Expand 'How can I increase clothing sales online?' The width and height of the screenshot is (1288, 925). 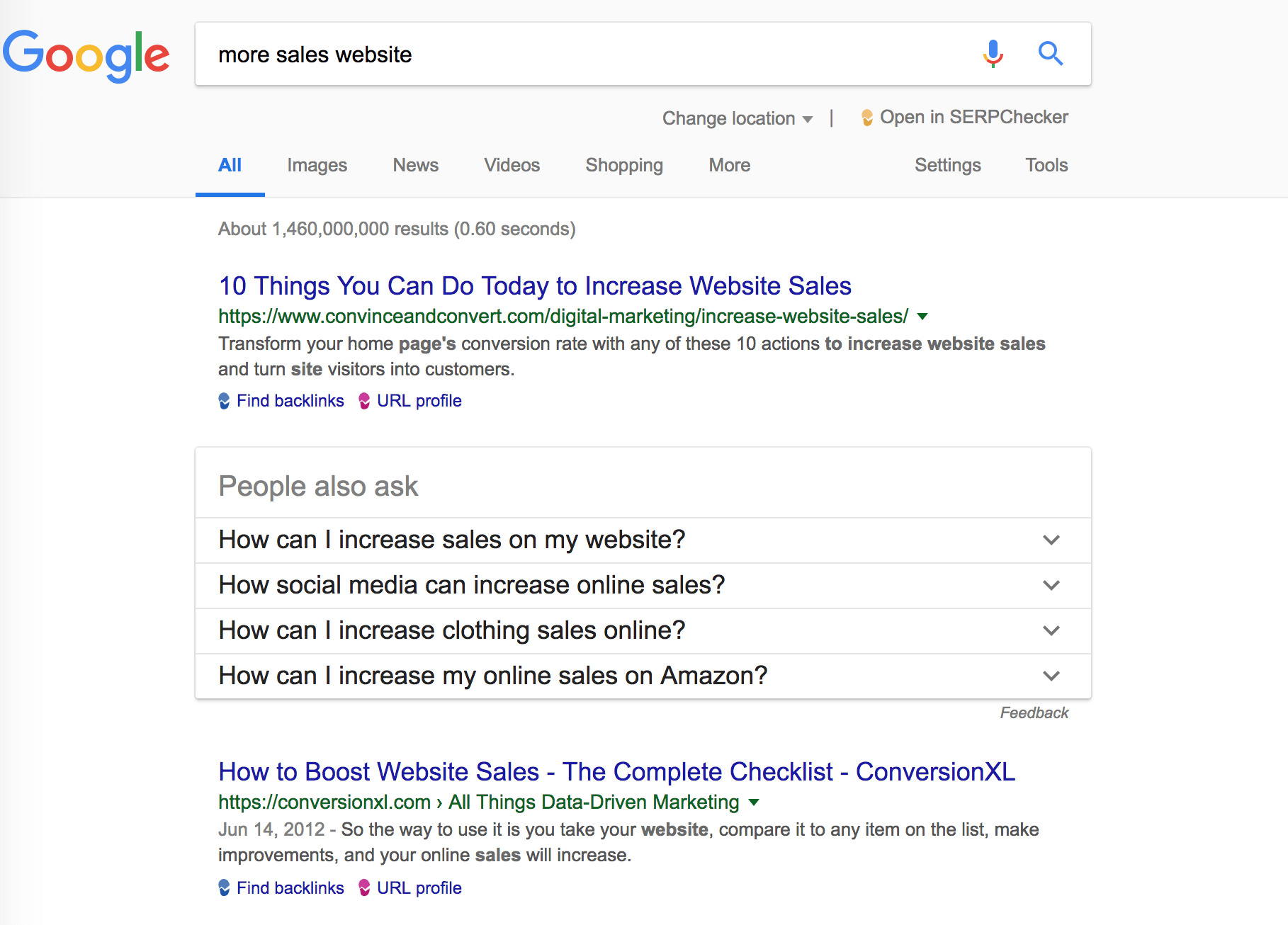(643, 630)
